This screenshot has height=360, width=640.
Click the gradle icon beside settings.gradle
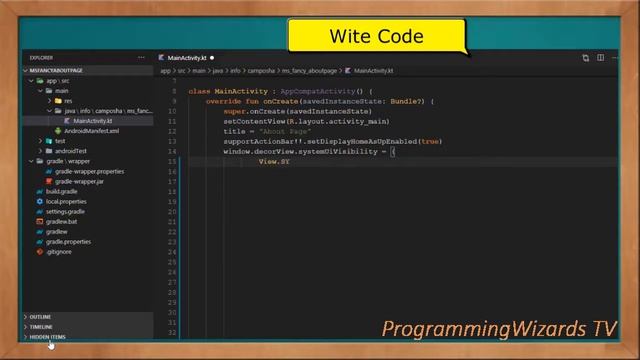tap(40, 211)
